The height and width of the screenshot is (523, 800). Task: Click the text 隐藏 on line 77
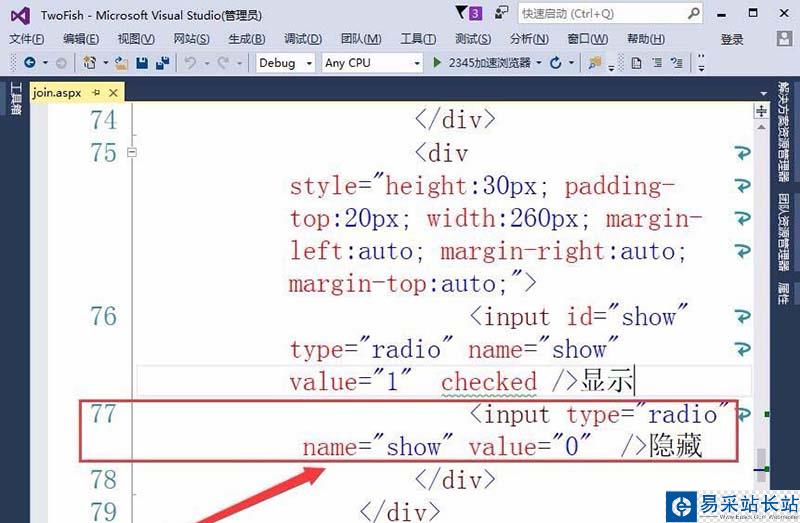click(x=676, y=446)
